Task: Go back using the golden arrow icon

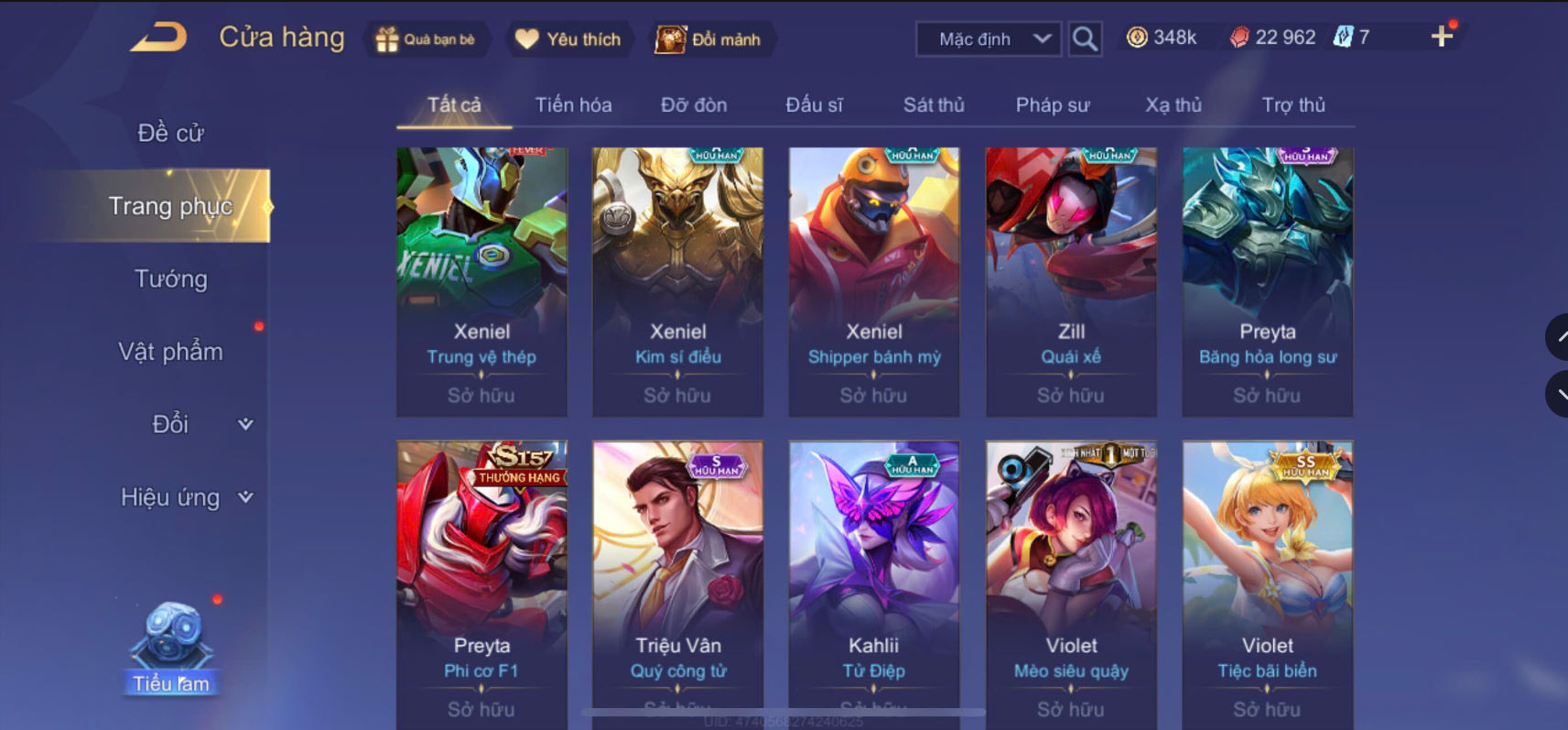Action: [x=158, y=38]
